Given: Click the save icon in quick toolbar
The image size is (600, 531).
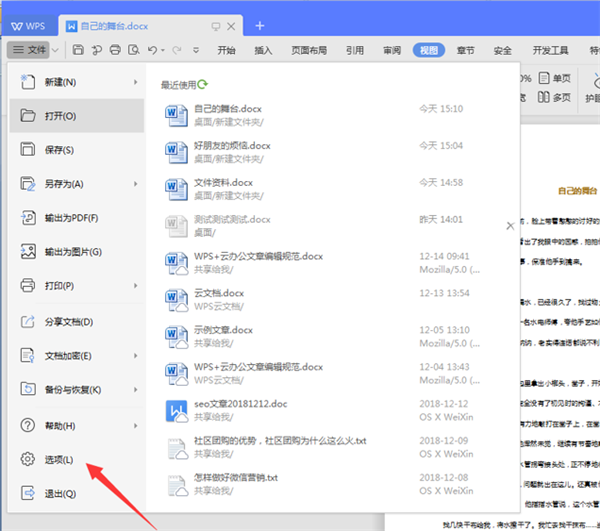Looking at the screenshot, I should (76, 49).
